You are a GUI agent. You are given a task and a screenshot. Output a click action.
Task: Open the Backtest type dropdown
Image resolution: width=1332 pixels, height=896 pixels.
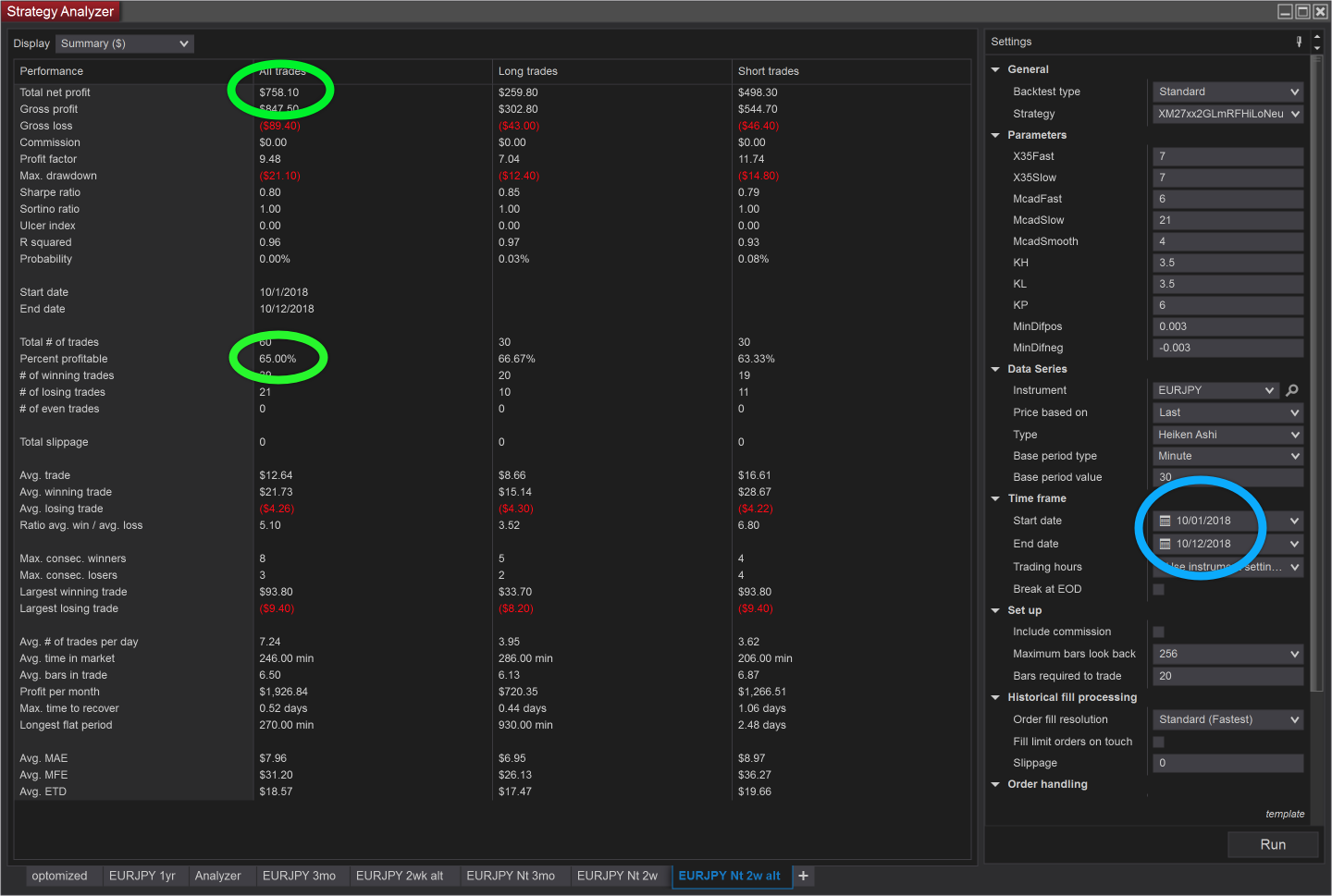(1228, 92)
